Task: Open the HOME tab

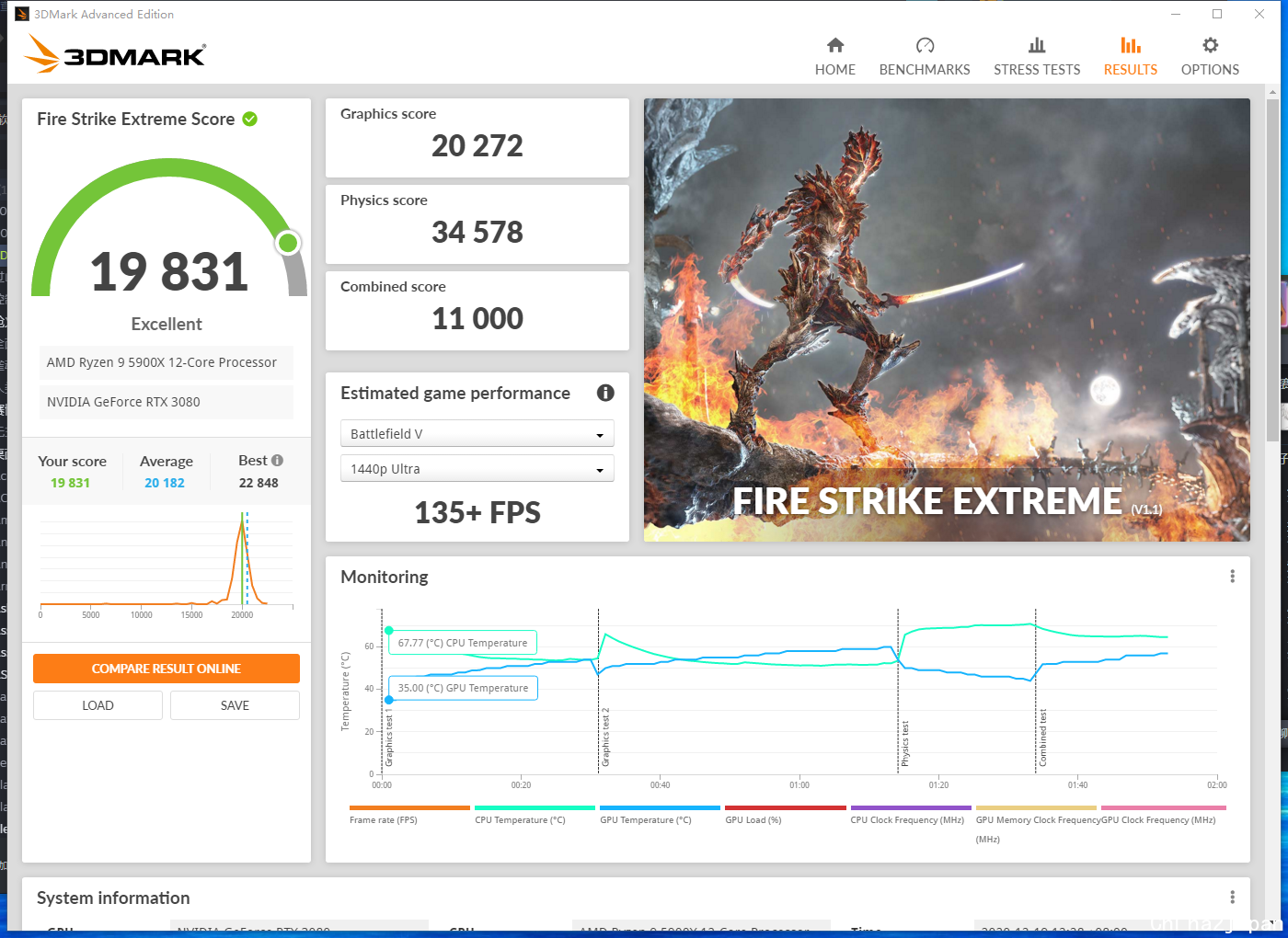Action: coord(834,57)
